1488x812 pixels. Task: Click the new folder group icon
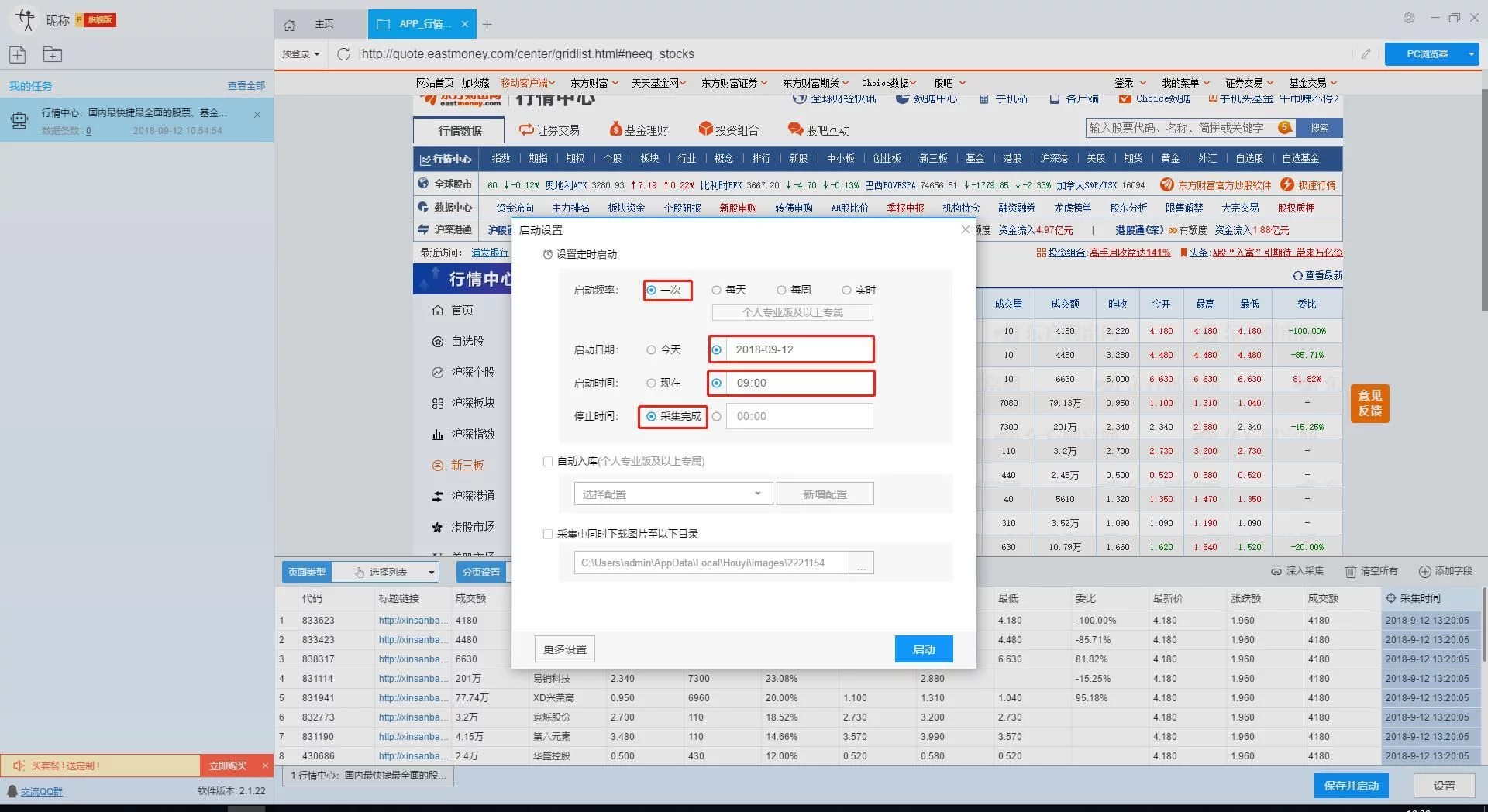(52, 54)
